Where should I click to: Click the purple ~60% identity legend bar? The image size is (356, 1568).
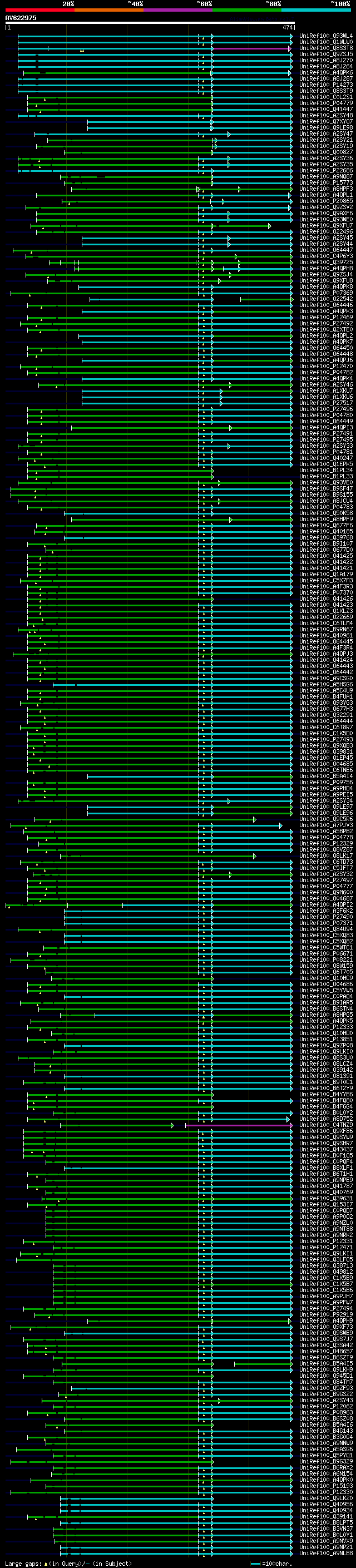tap(177, 10)
